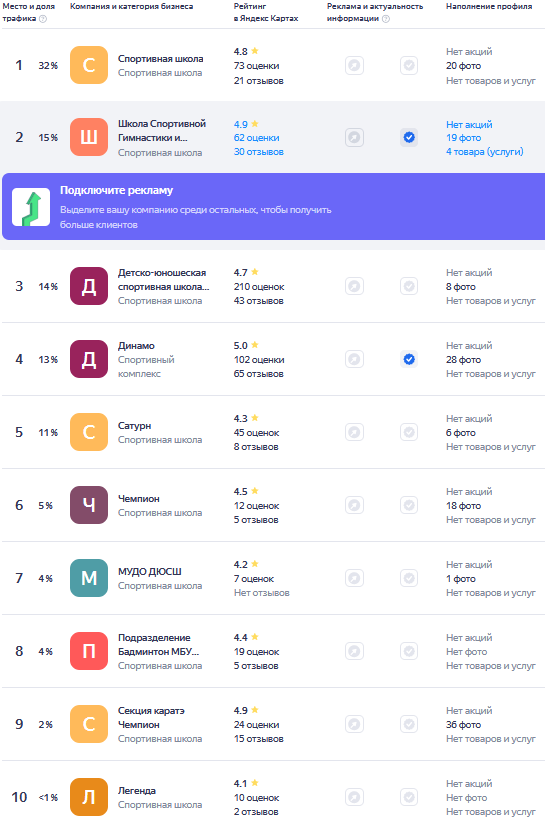Click the advertising icon in Динамо row
Screen dimensions: 545x825
(355, 359)
